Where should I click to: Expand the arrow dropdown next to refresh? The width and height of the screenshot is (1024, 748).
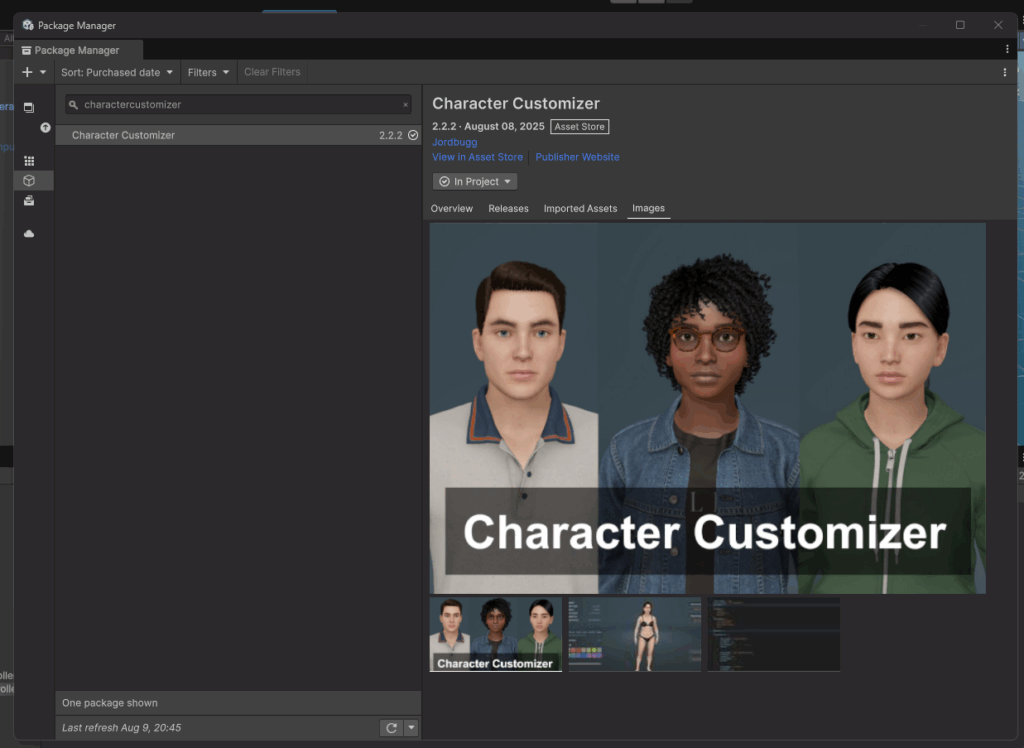(411, 728)
